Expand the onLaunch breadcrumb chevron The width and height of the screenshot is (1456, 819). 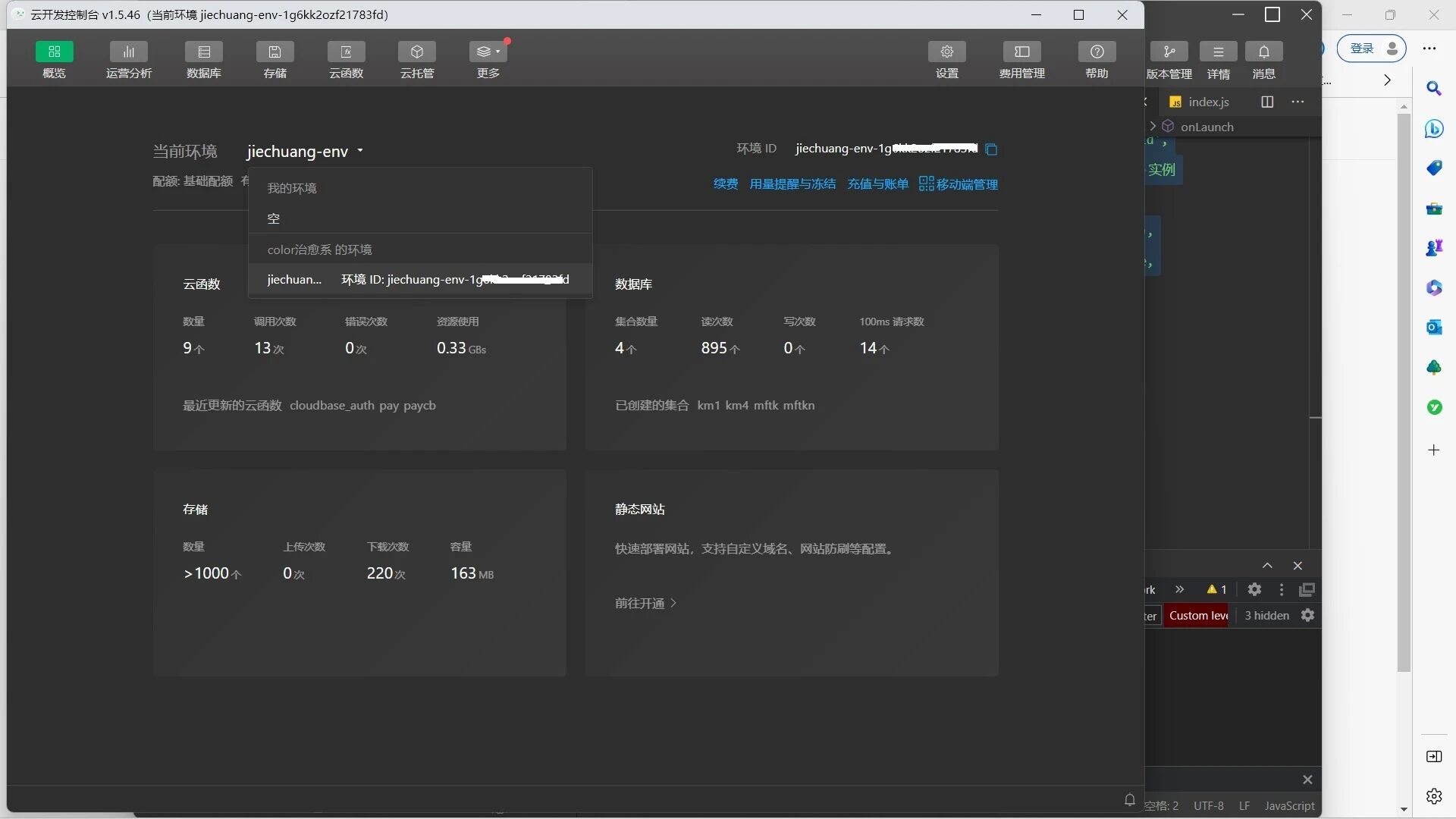[x=1153, y=126]
